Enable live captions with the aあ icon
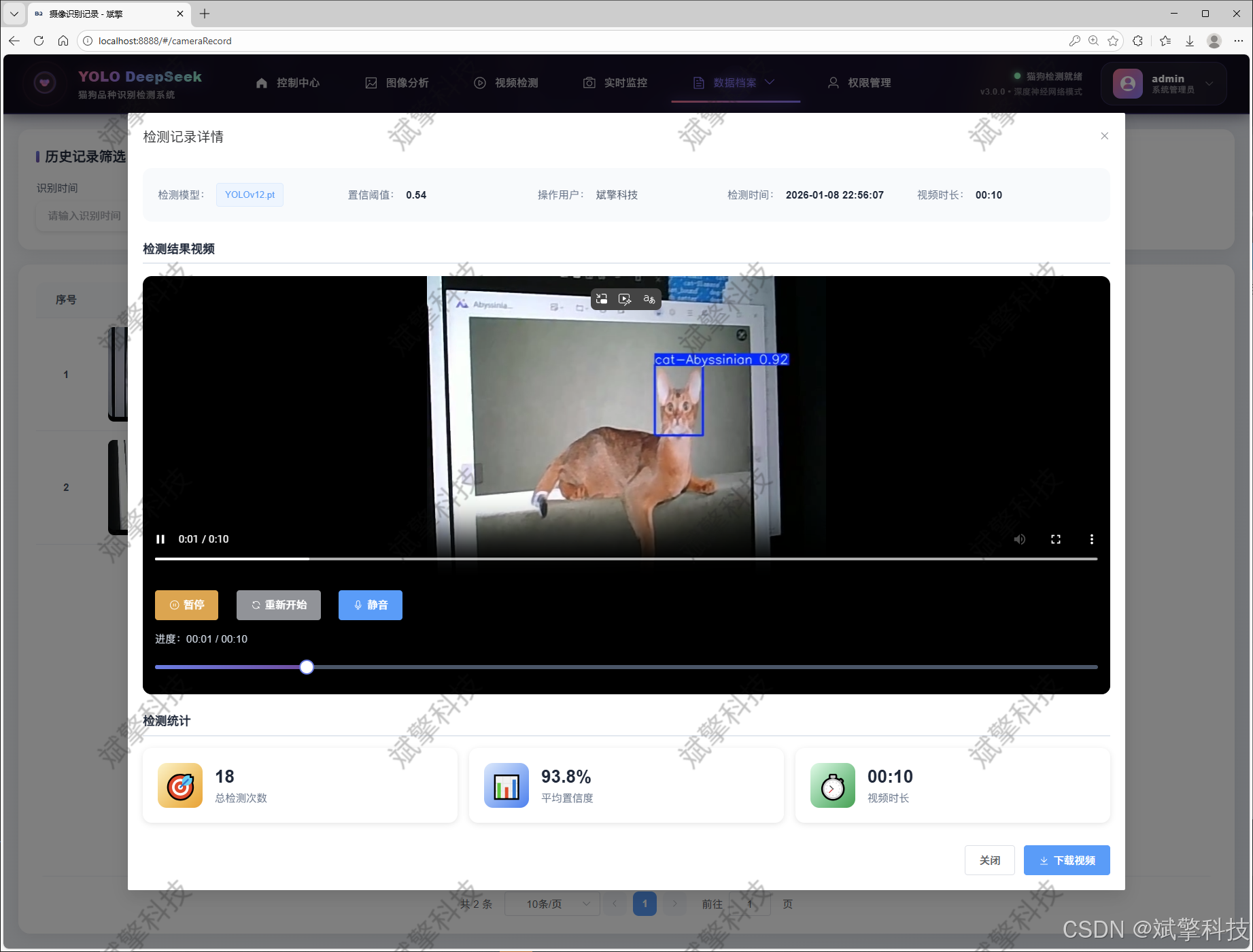Screen dimensions: 1253x952 tap(648, 299)
